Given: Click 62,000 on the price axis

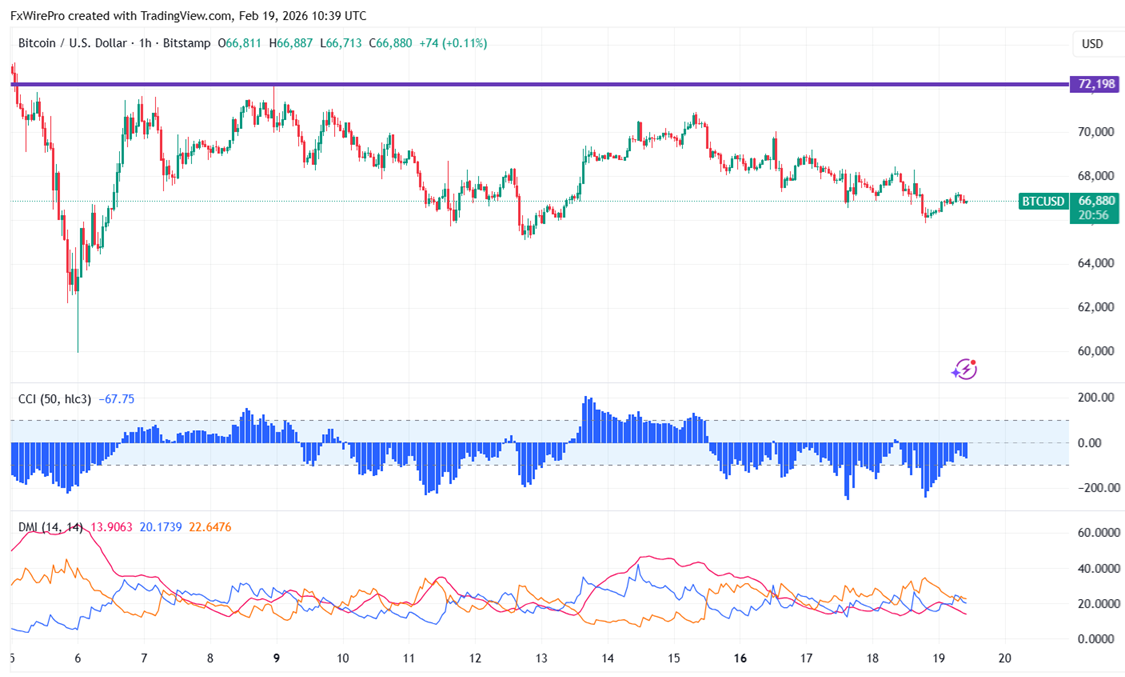Looking at the screenshot, I should [1096, 307].
